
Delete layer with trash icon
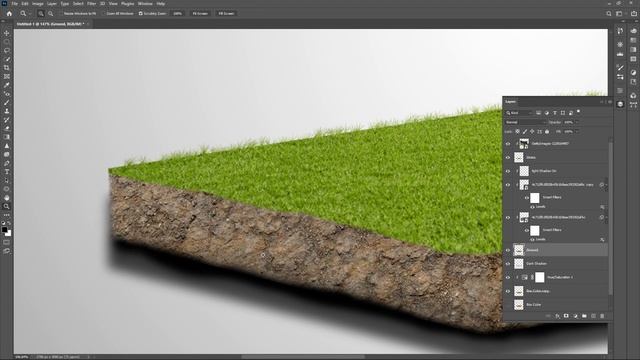[602, 316]
